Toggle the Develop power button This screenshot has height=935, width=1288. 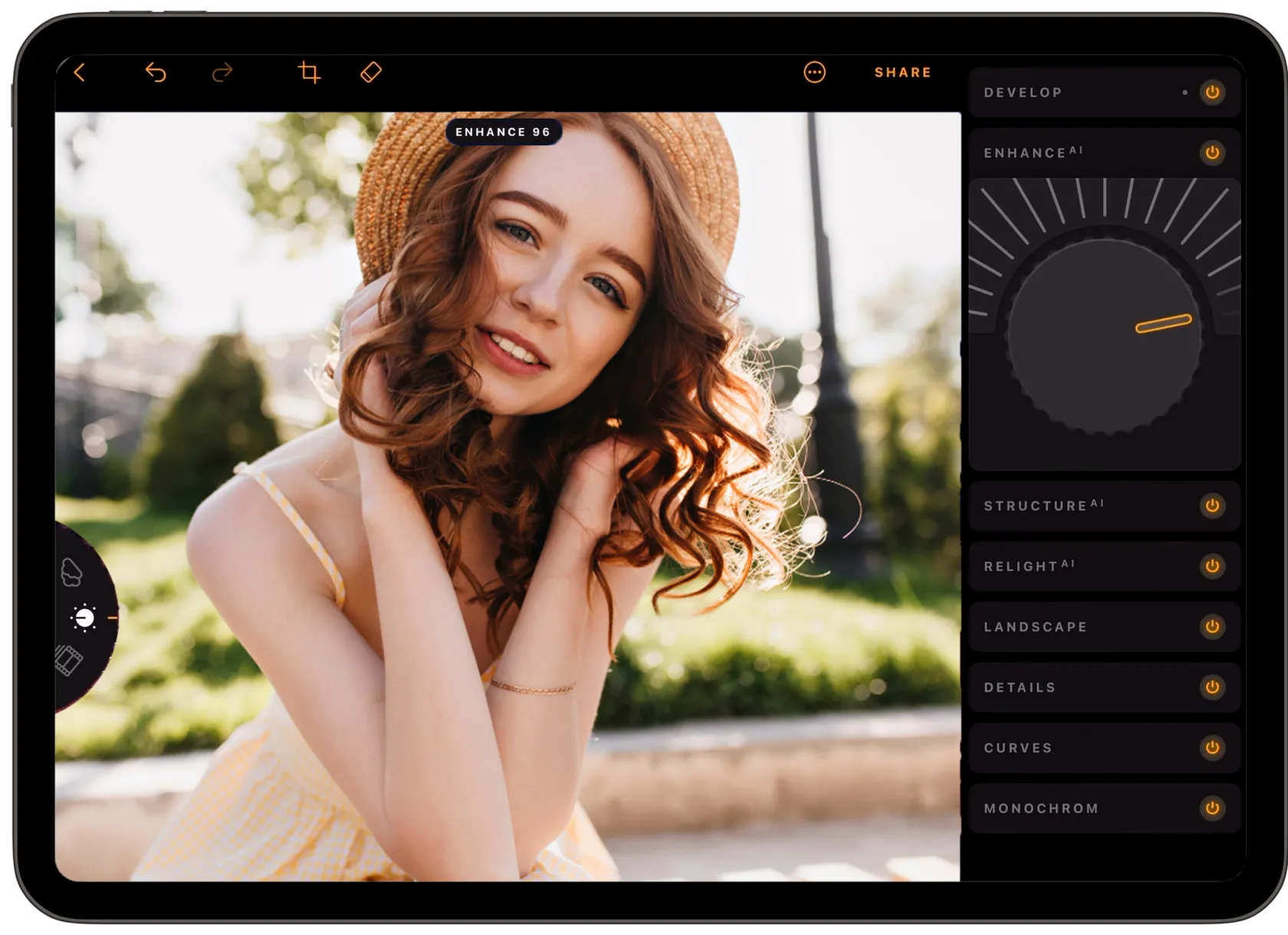(1212, 93)
